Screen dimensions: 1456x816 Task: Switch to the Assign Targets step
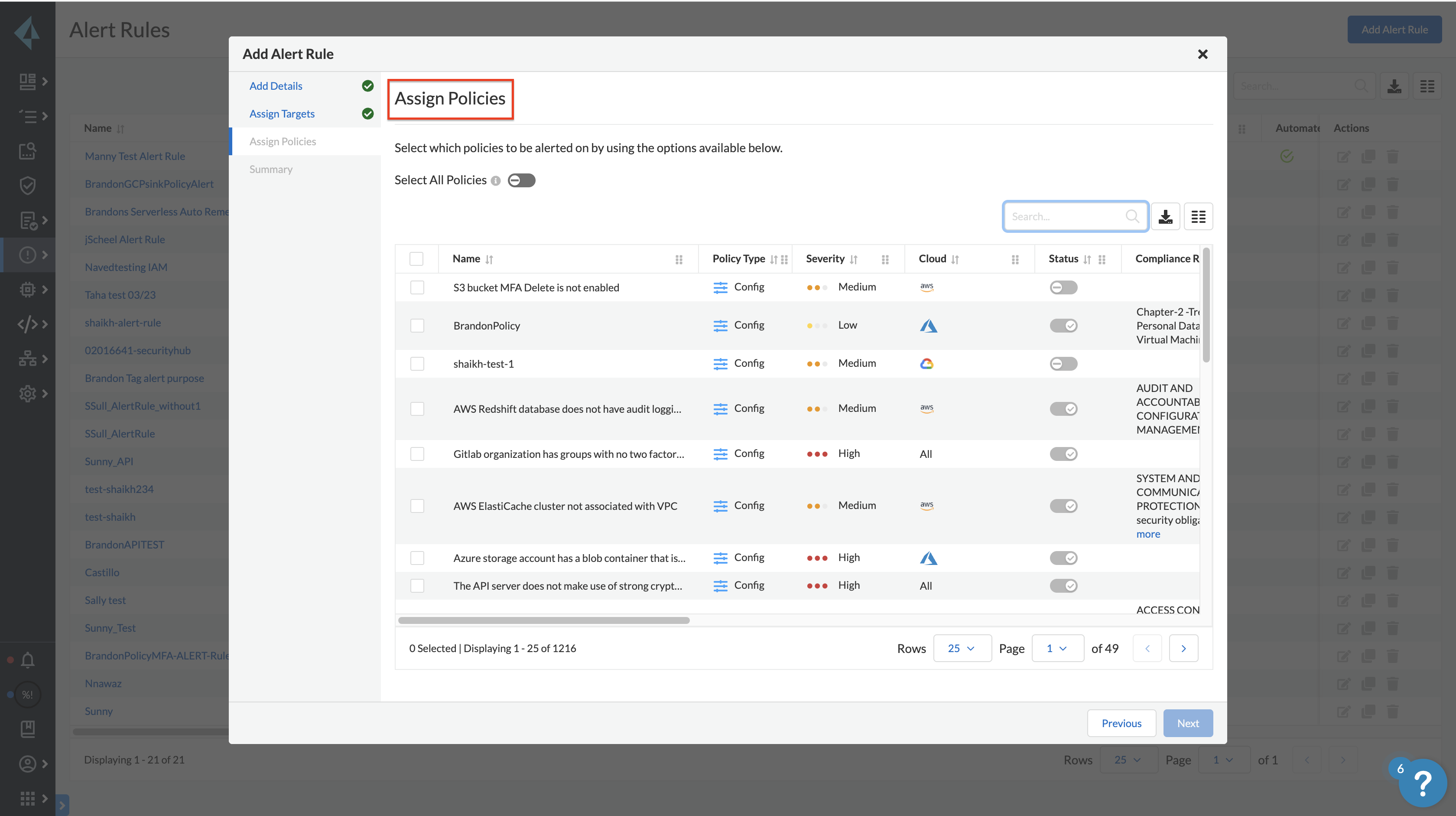(x=282, y=114)
